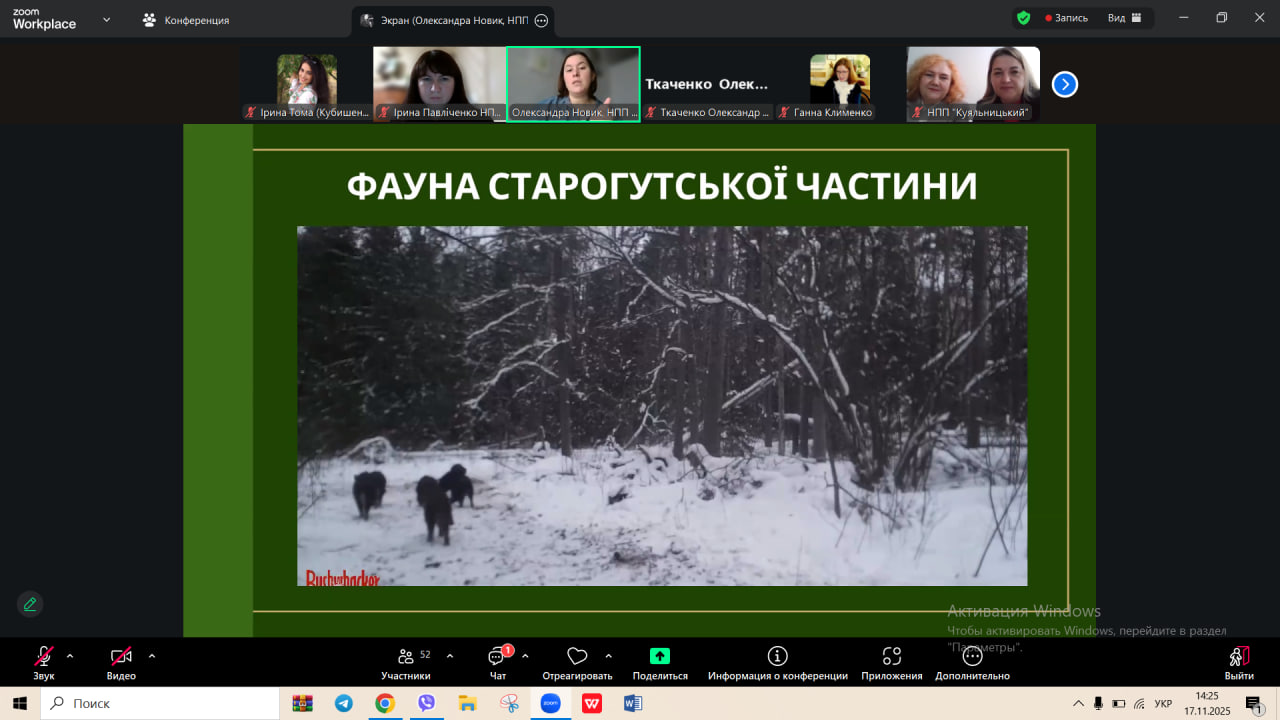Expand audio settings arrow next to Звук
Image resolution: width=1280 pixels, height=720 pixels.
pos(70,656)
